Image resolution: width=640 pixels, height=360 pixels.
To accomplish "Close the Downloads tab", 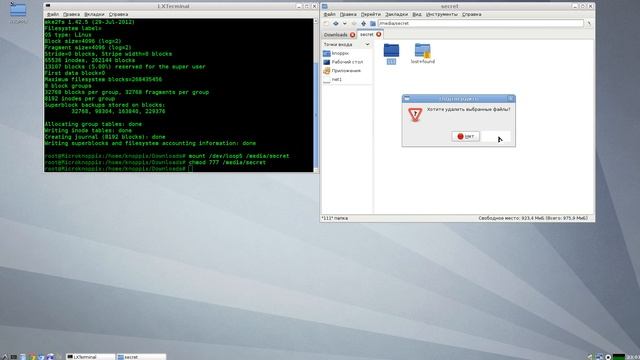I will point(353,35).
